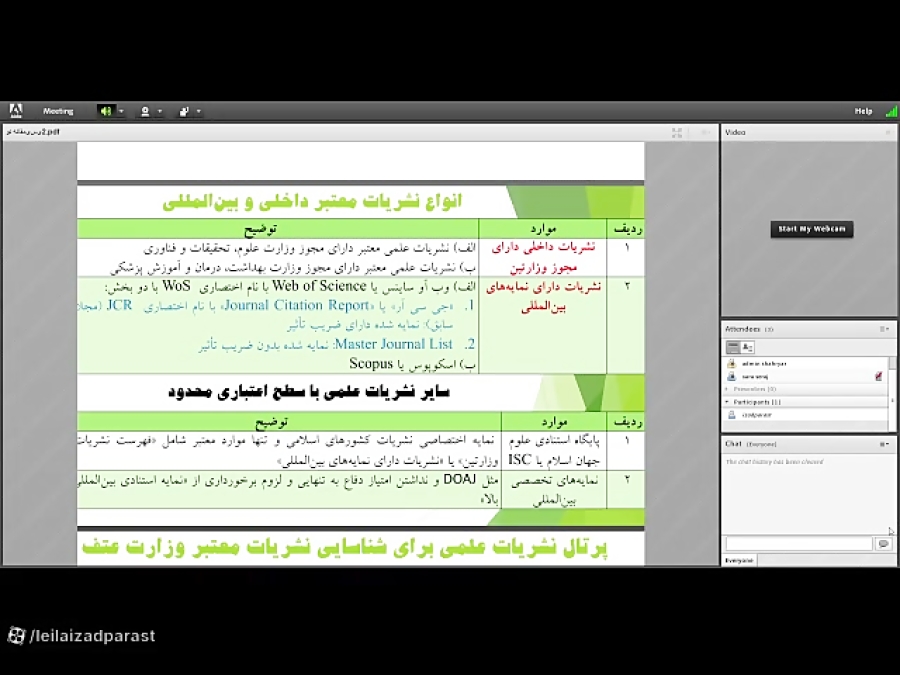
Task: Click the ISC text in lower table
Action: [519, 460]
